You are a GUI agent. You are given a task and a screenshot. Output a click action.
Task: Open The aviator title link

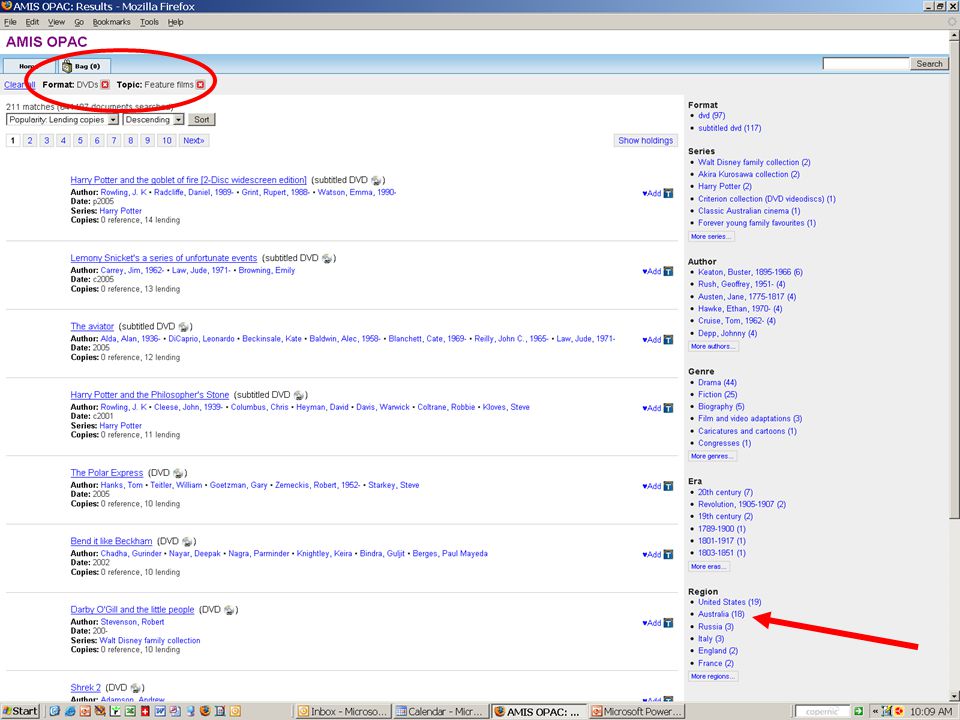[92, 326]
